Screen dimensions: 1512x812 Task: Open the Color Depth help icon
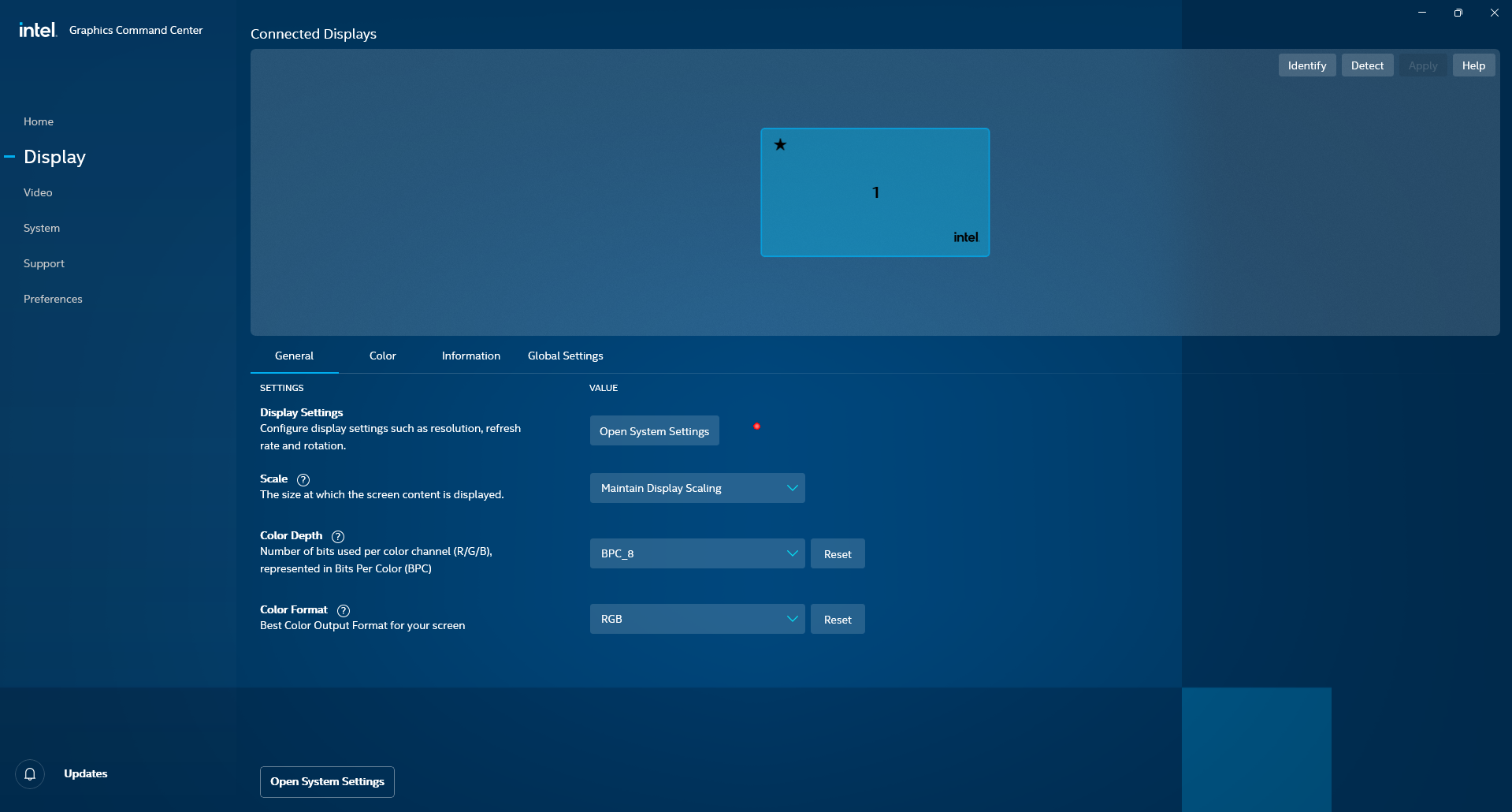click(x=338, y=536)
